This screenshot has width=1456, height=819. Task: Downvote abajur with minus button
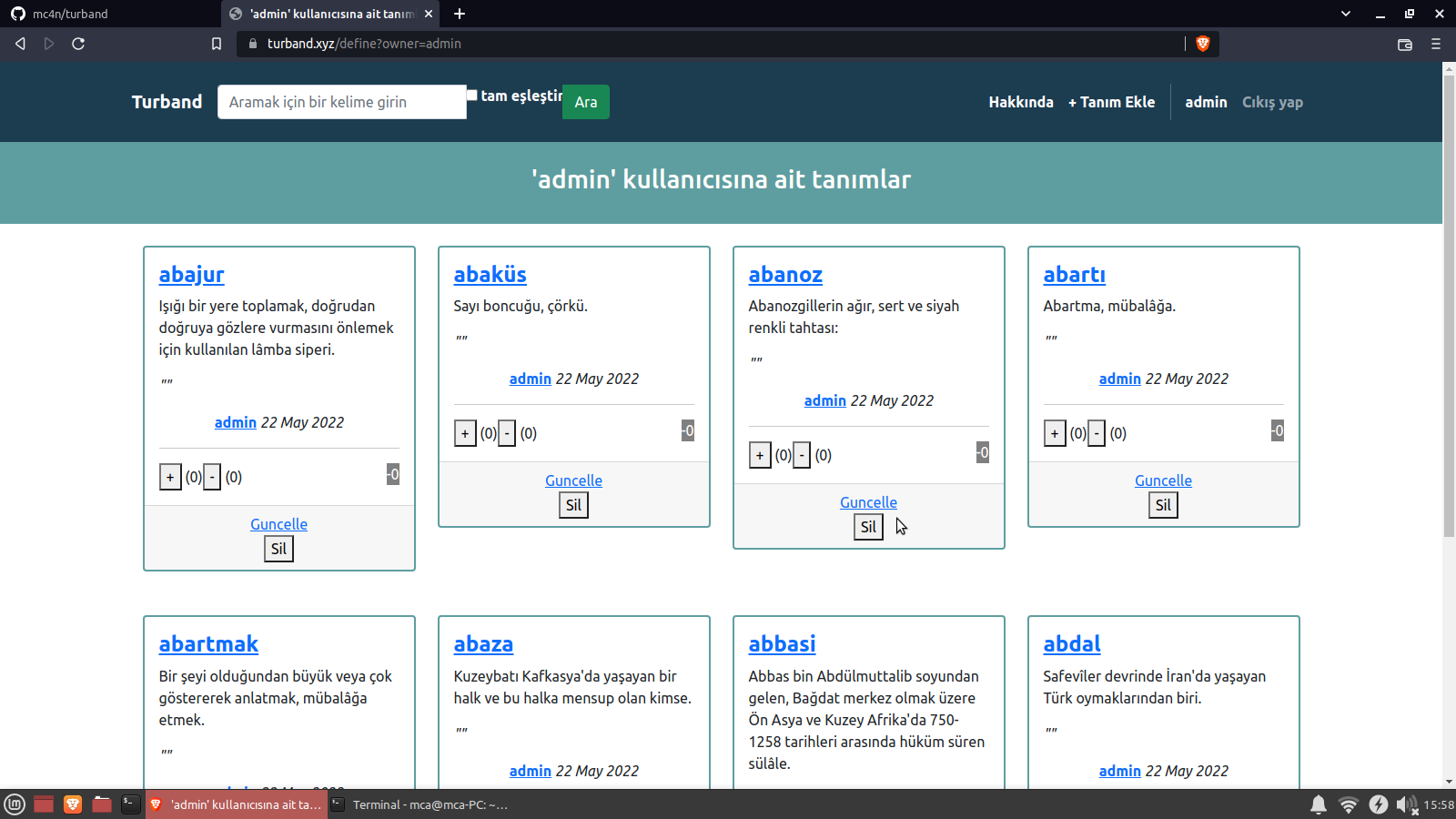(212, 477)
